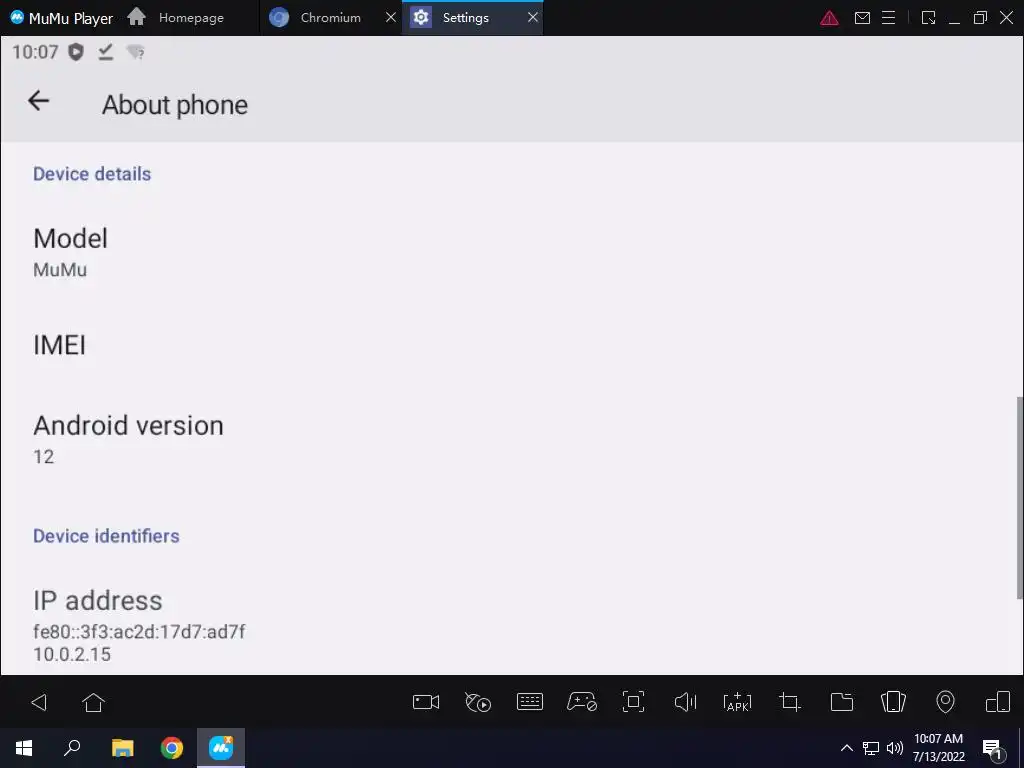This screenshot has width=1024, height=768.
Task: Open the system tray volume icon
Action: (x=895, y=748)
